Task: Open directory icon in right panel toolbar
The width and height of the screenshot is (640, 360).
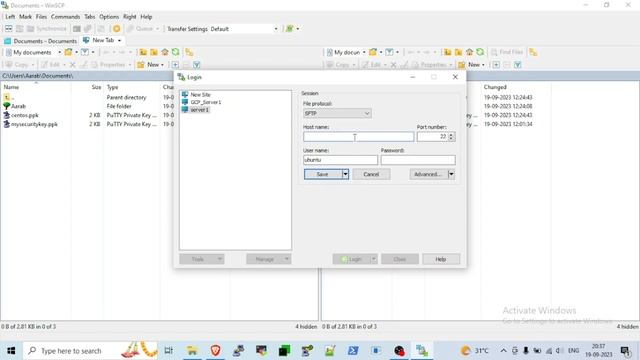Action: (373, 52)
